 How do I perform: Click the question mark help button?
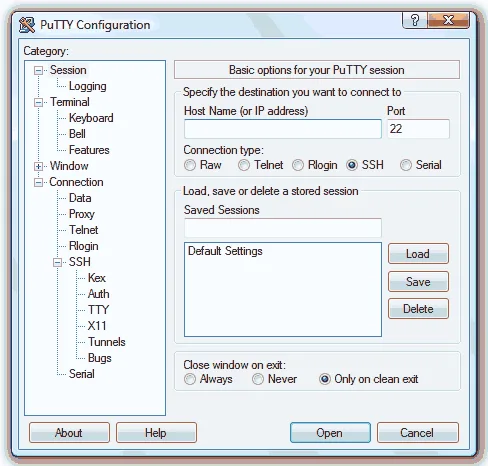pos(415,20)
